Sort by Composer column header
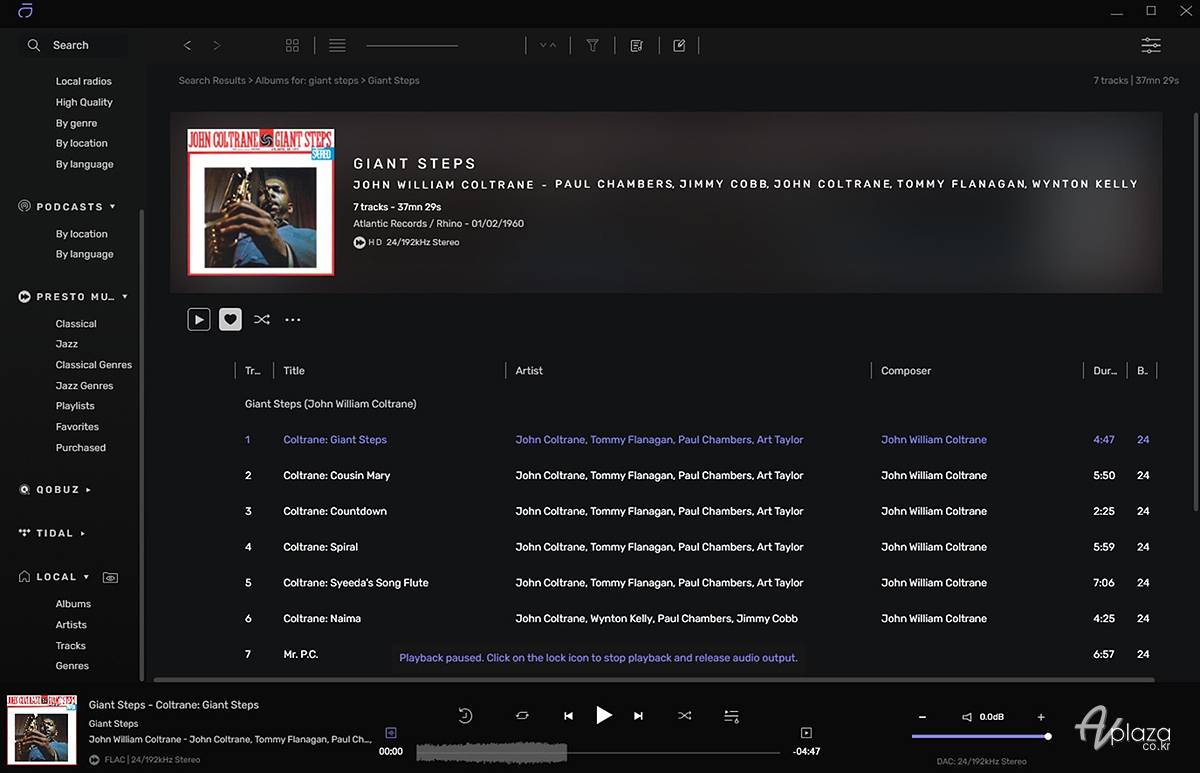 [906, 371]
